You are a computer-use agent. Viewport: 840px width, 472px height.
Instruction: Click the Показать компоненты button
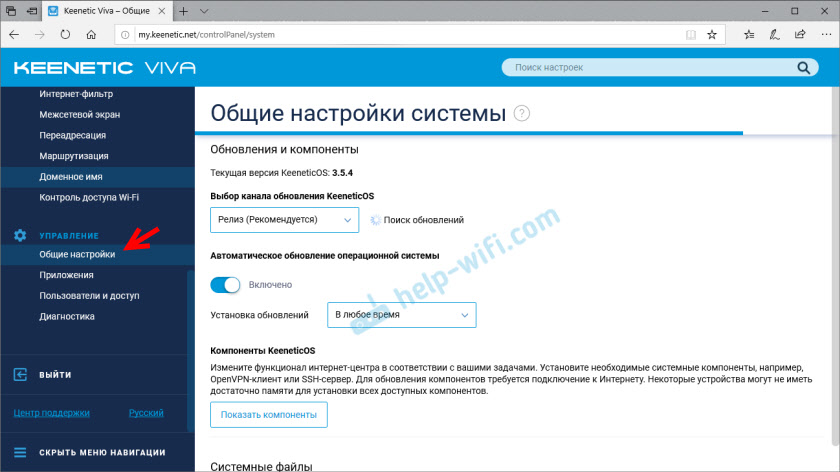click(268, 415)
